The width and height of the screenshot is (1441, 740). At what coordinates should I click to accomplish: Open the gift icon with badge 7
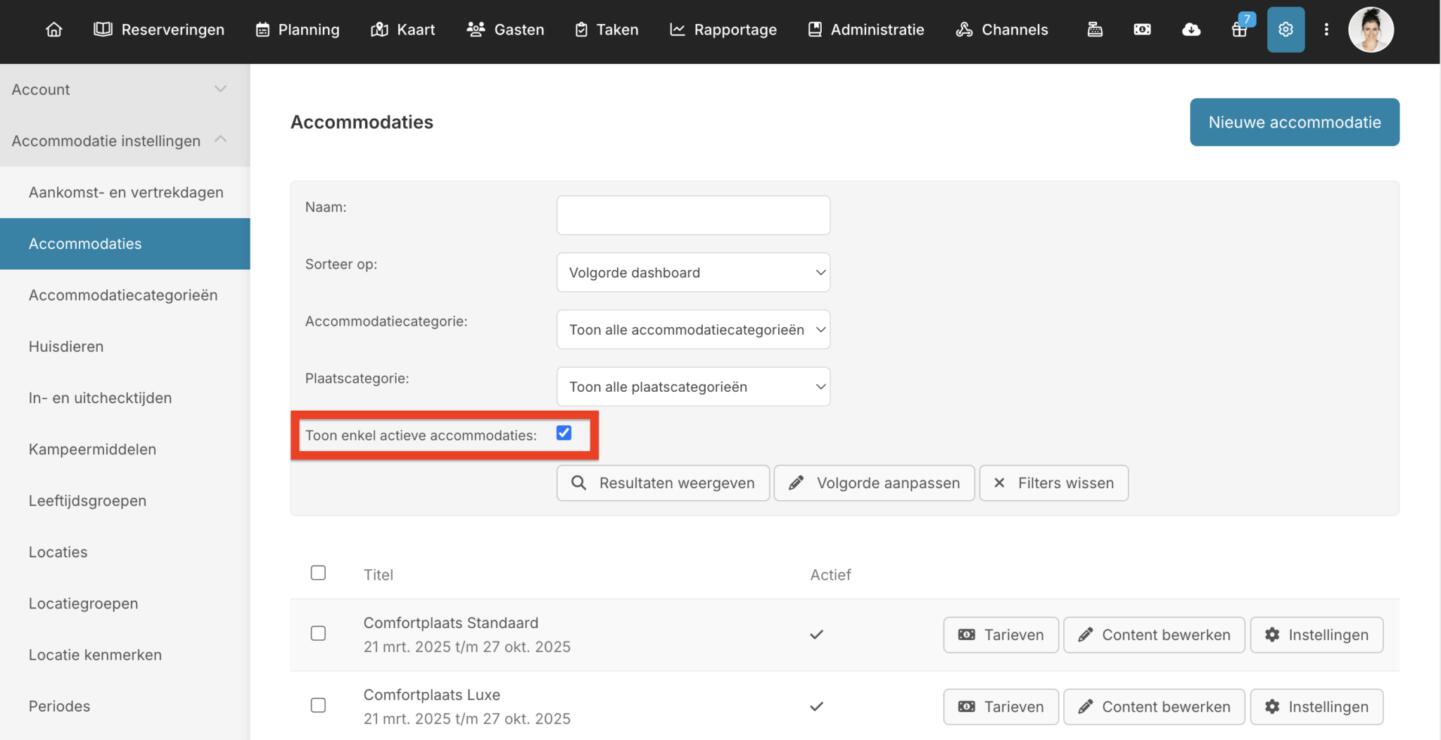pos(1239,30)
